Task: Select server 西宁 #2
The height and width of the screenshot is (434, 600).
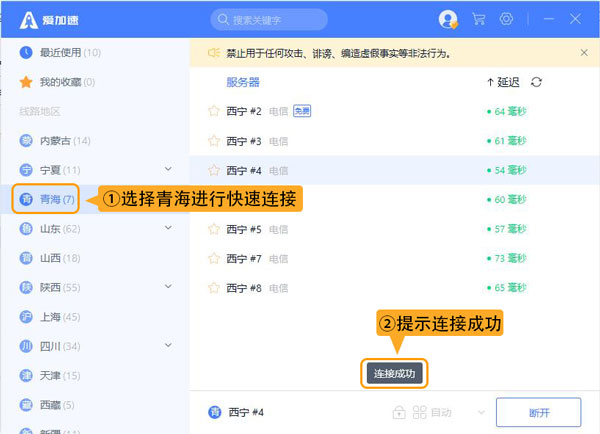Action: point(395,111)
